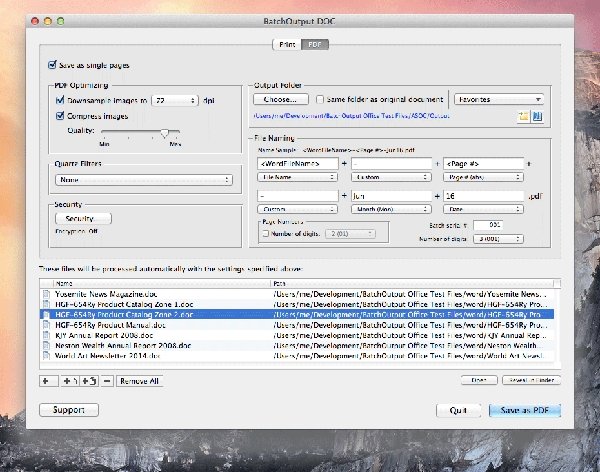Select Neston Wealth Annual Report 2008.doc row
Screen dimensions: 600x472
297,345
